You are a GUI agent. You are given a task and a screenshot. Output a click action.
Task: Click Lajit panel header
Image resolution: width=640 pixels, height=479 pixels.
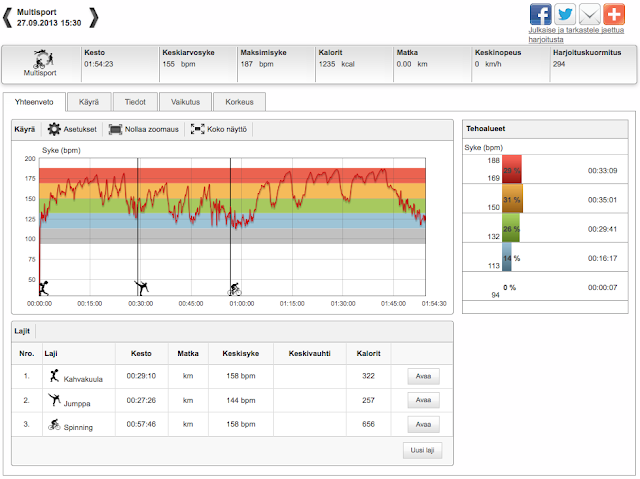(x=232, y=331)
